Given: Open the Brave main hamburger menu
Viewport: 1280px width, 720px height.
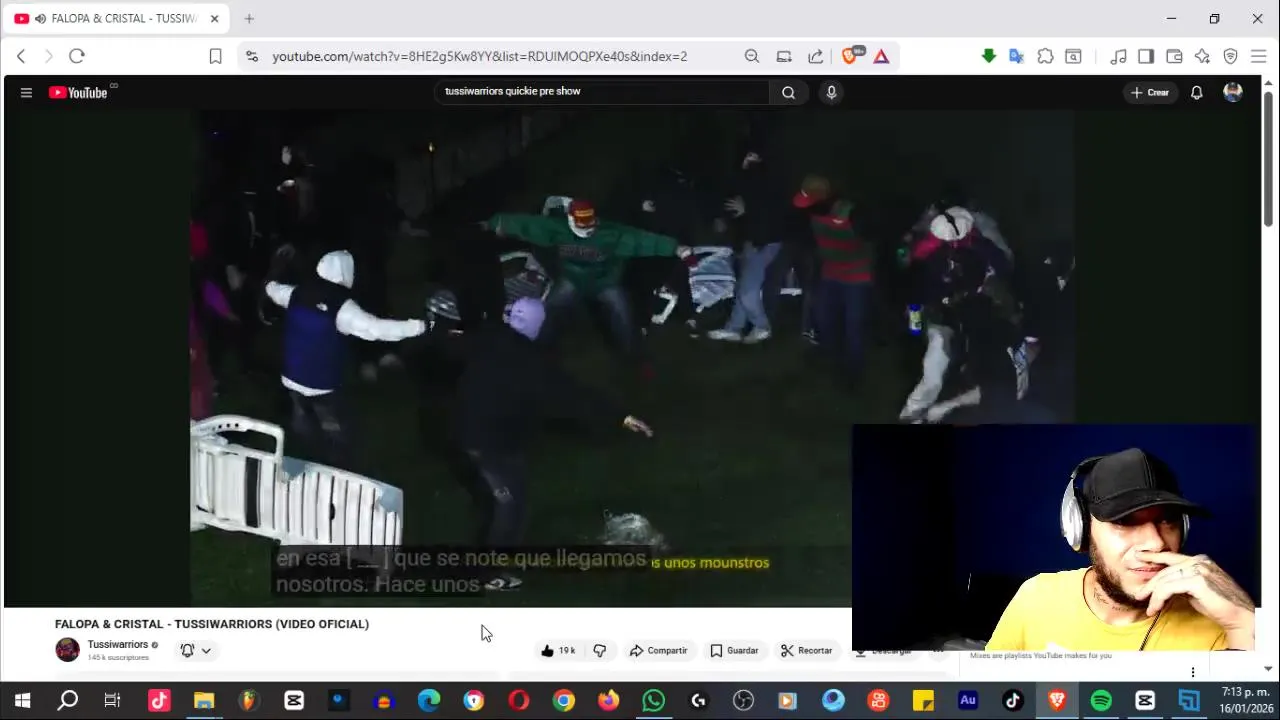Looking at the screenshot, I should [x=1259, y=56].
